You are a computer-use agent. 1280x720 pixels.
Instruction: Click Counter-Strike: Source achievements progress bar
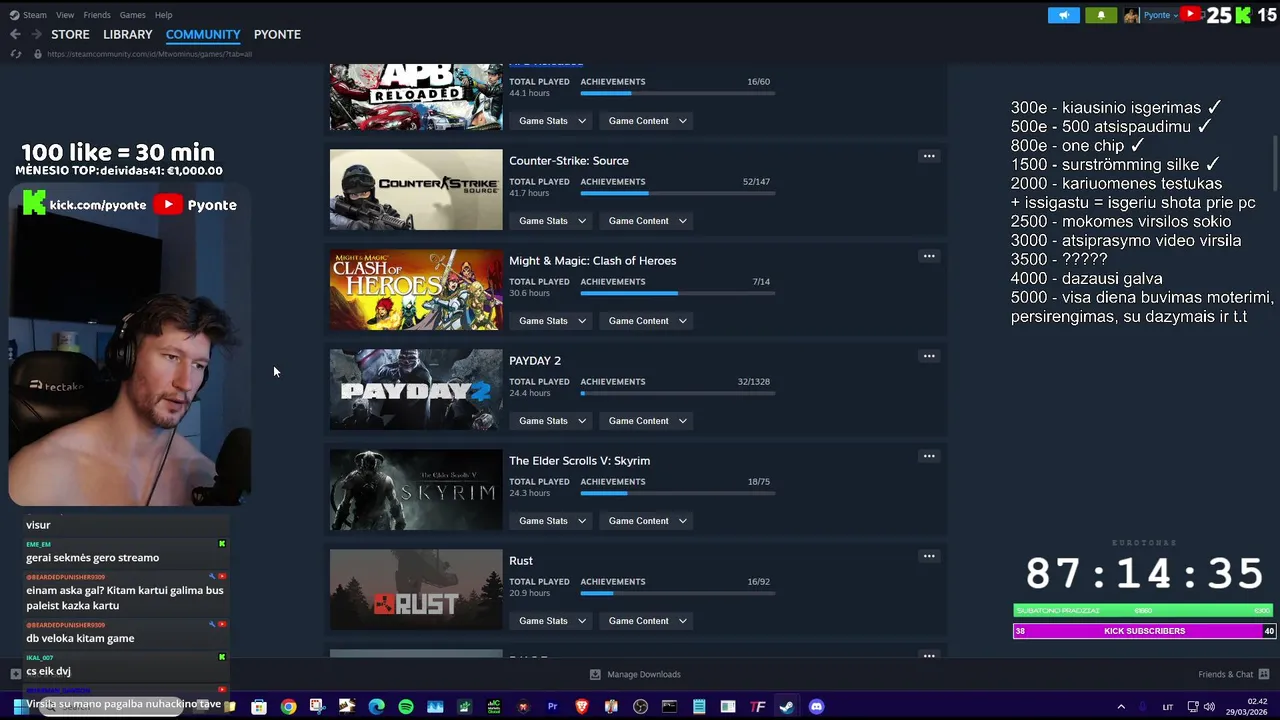click(x=677, y=193)
